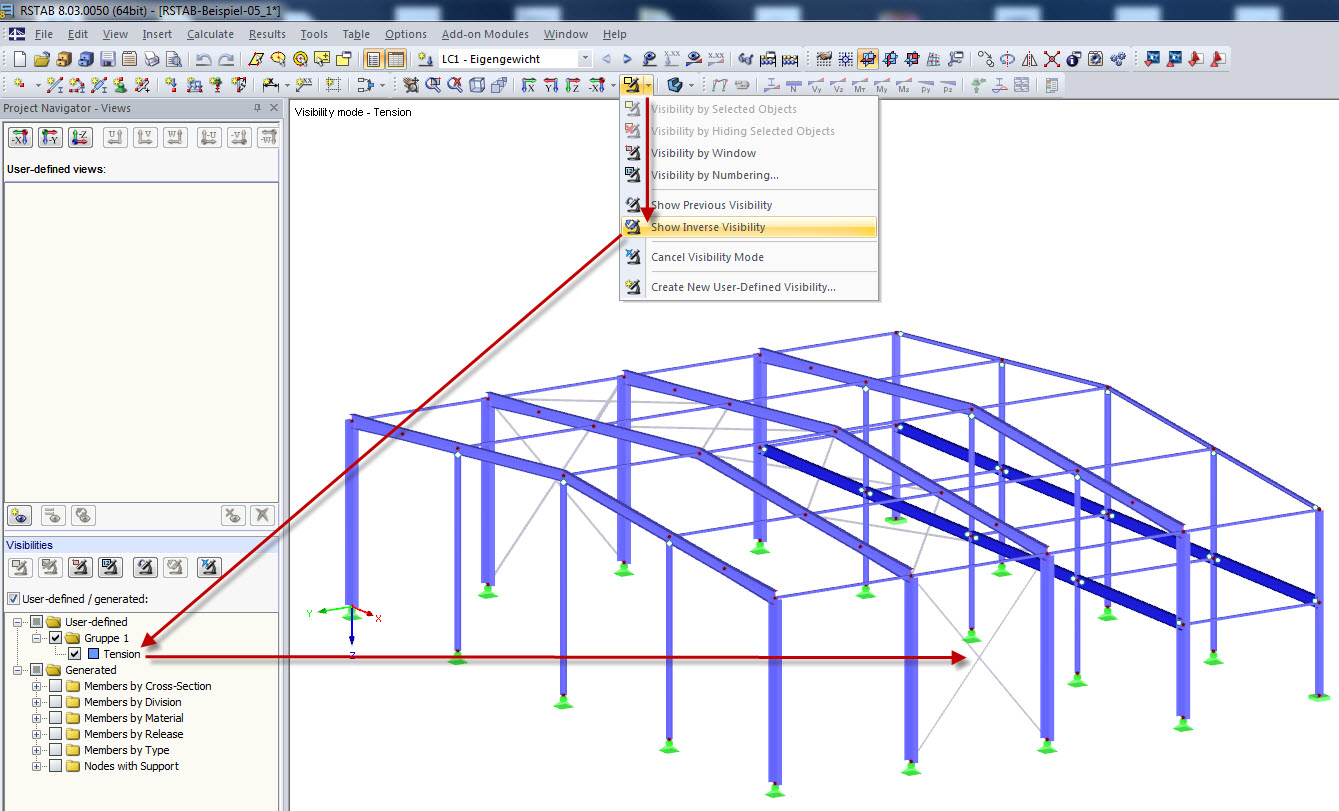Check the Nodes with Support checkbox

(55, 766)
